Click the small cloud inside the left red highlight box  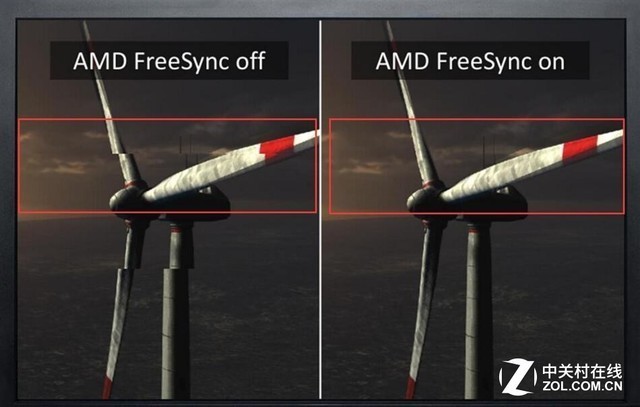[65, 166]
